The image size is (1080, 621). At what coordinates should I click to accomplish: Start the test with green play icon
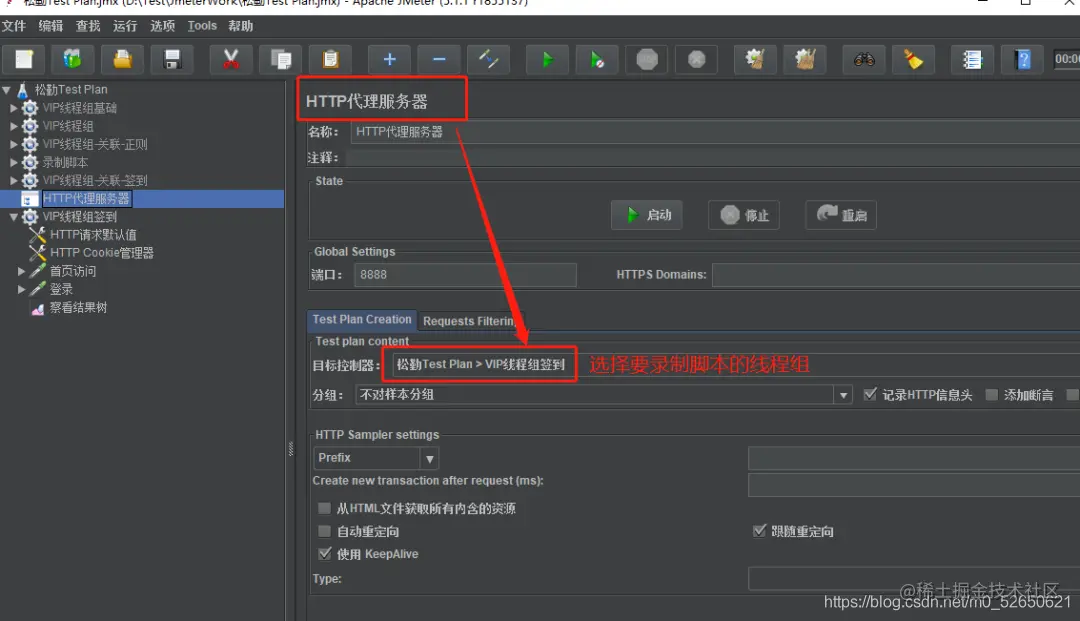(x=548, y=60)
